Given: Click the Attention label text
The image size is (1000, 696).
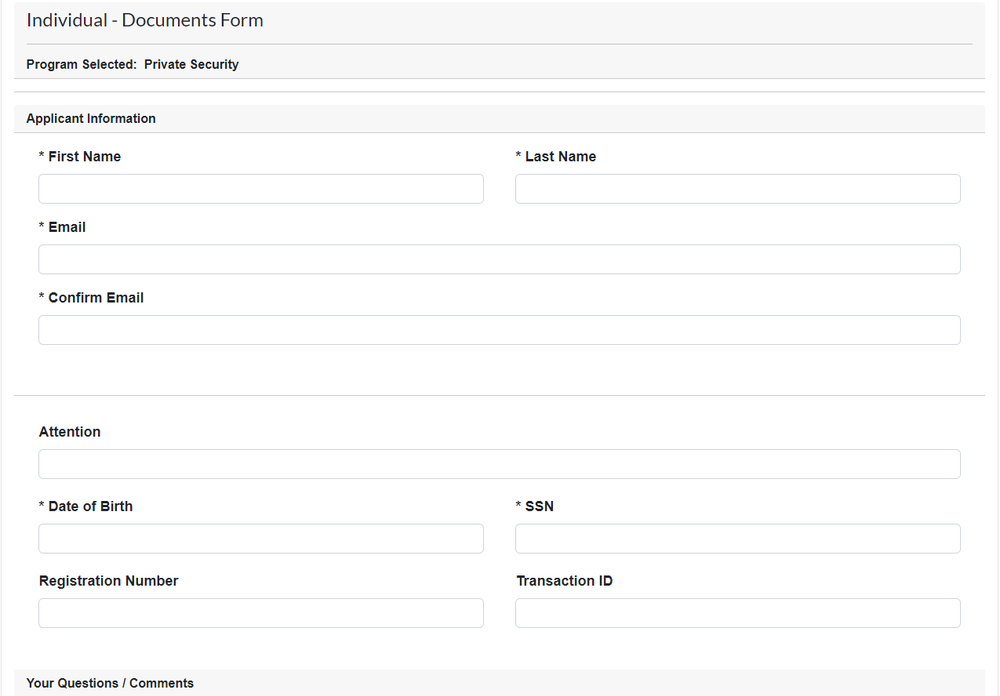Looking at the screenshot, I should click(x=70, y=431).
